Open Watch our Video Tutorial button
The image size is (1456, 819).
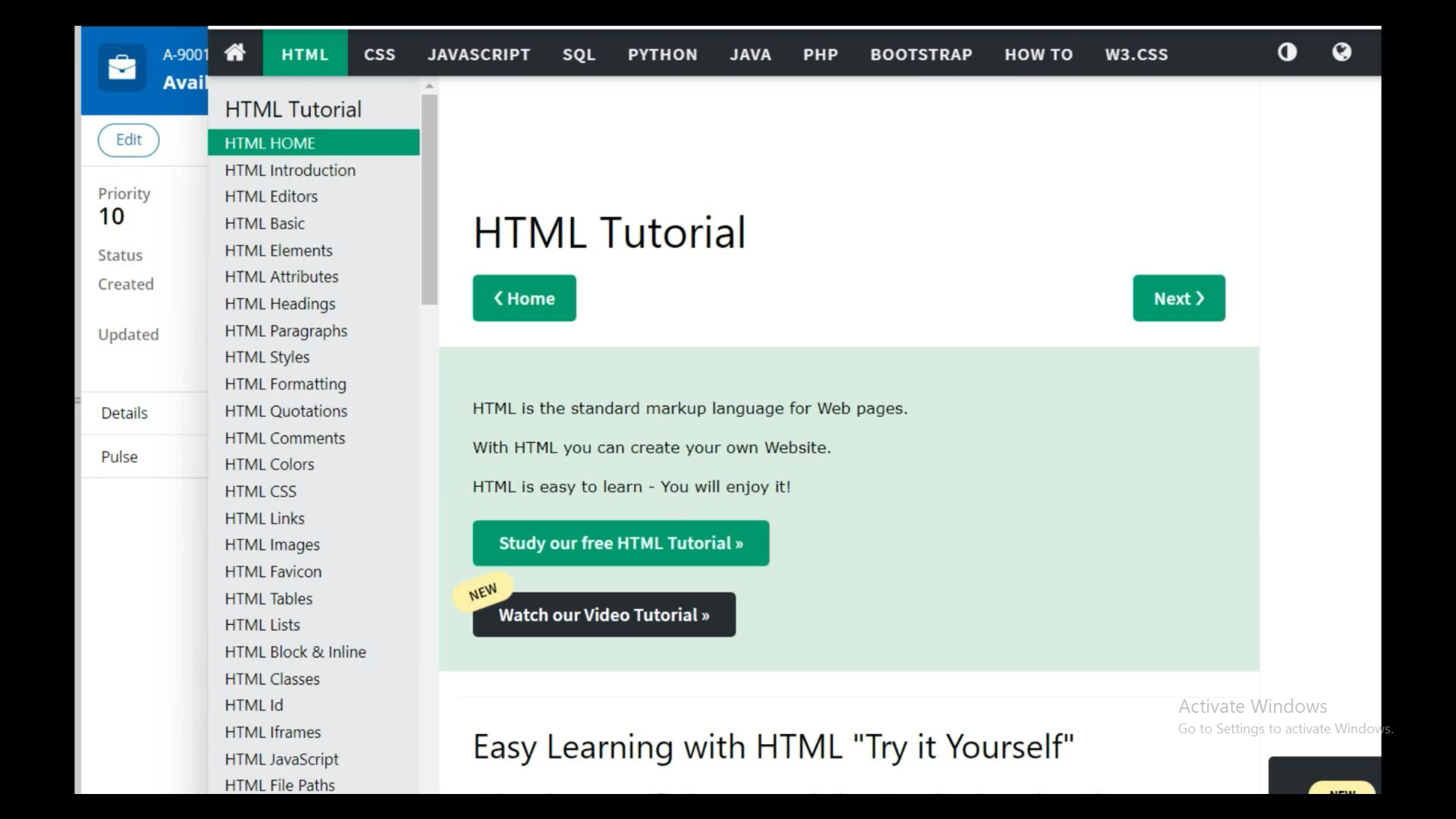(x=604, y=615)
